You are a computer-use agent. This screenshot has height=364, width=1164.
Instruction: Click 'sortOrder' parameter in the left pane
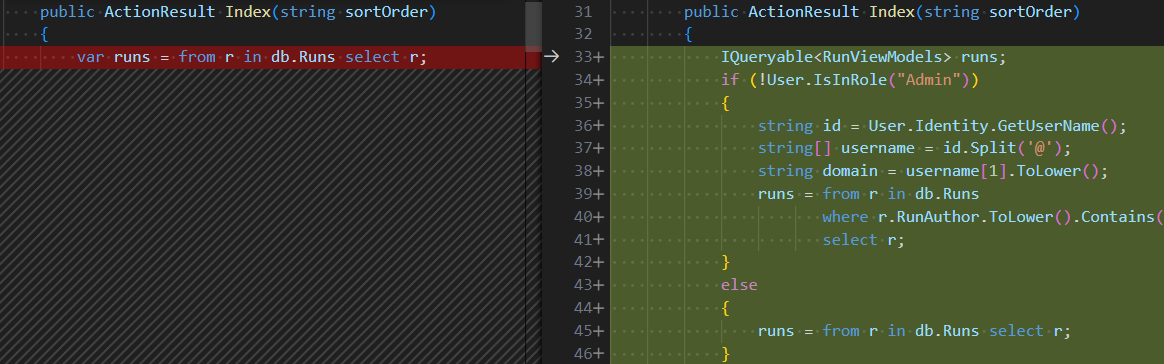(386, 13)
